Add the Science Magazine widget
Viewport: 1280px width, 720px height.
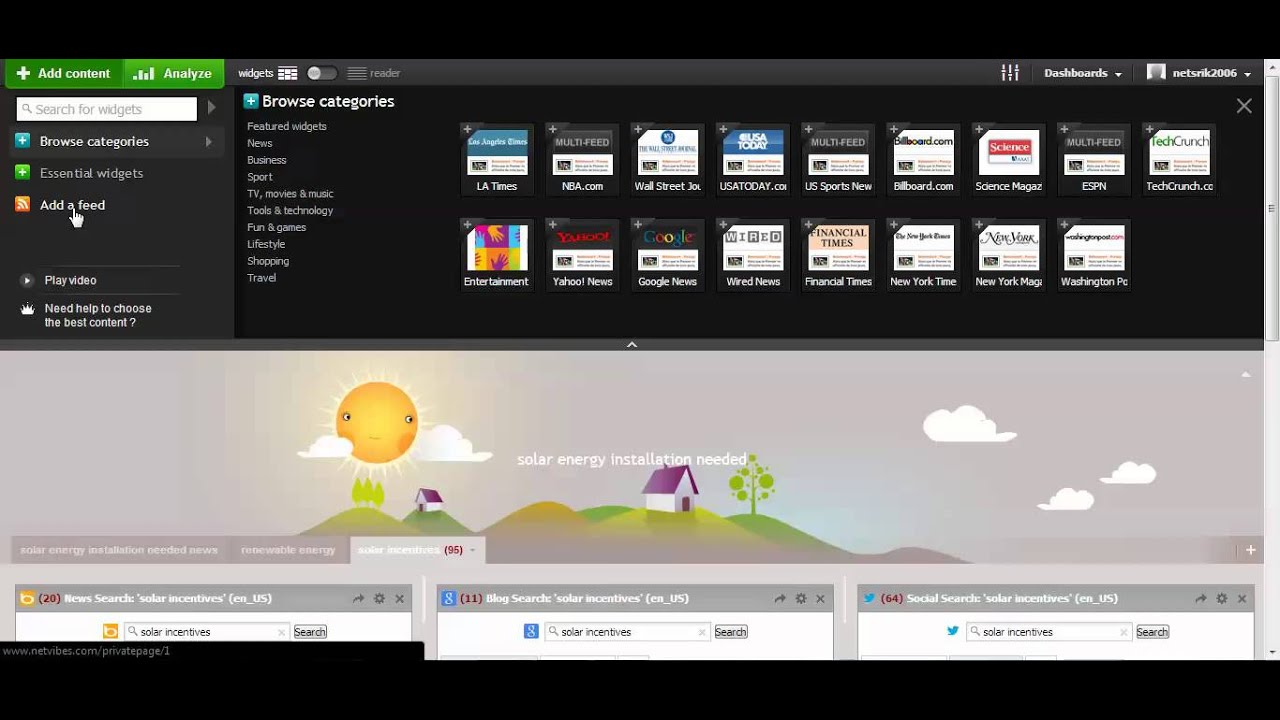(1009, 159)
